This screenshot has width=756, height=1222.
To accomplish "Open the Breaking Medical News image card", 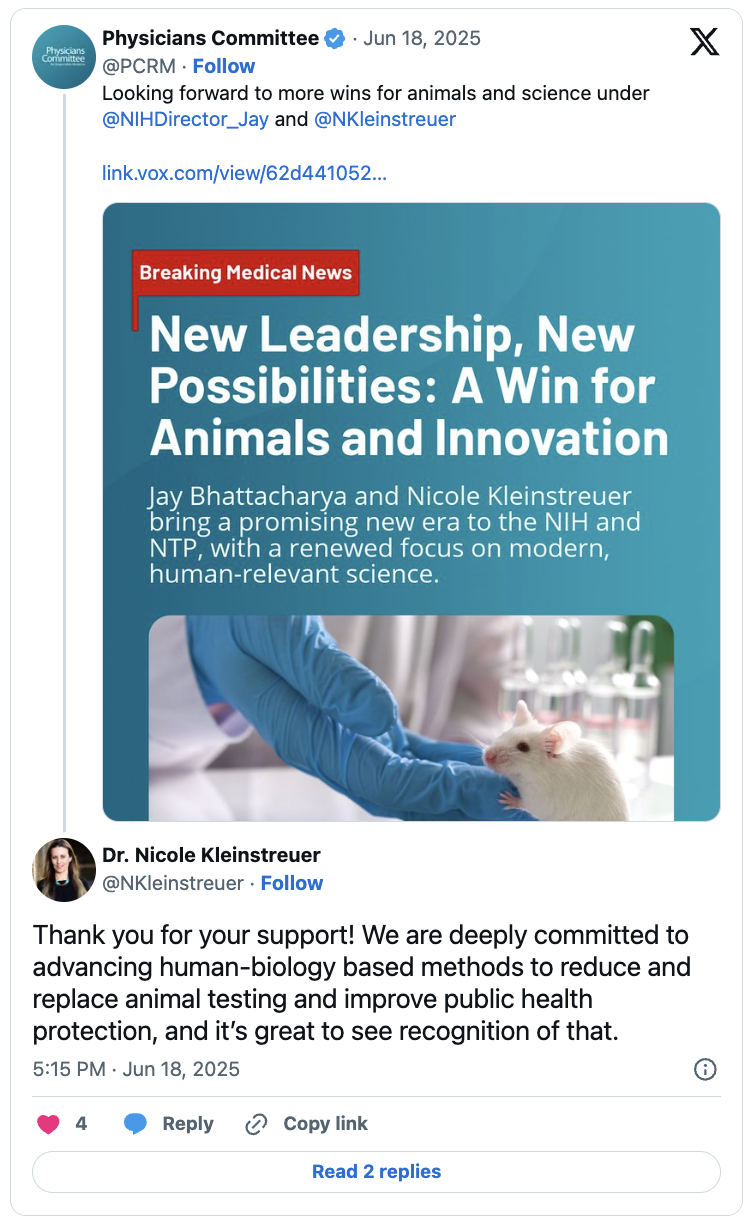I will coord(411,512).
